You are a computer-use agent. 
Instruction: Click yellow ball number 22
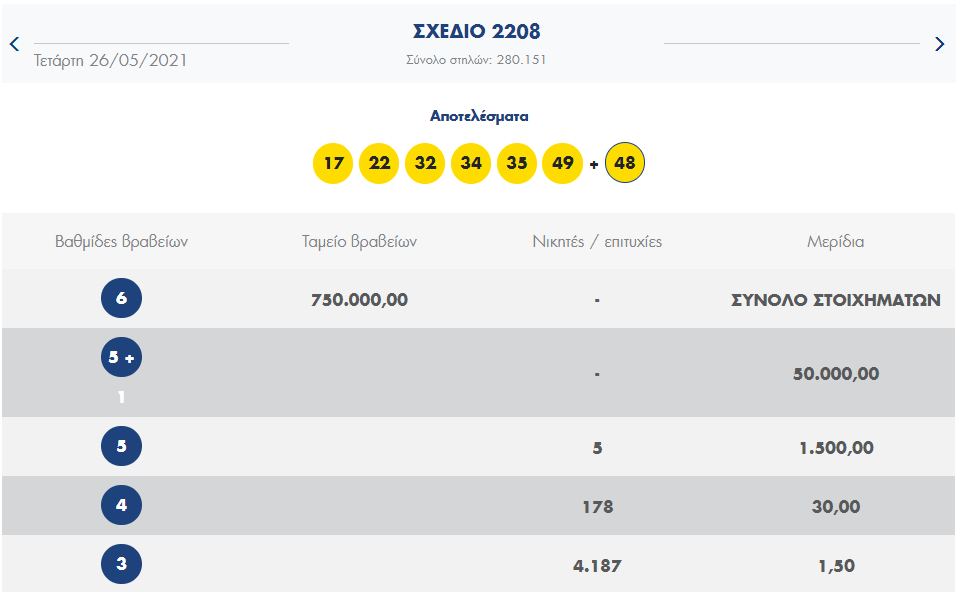379,163
